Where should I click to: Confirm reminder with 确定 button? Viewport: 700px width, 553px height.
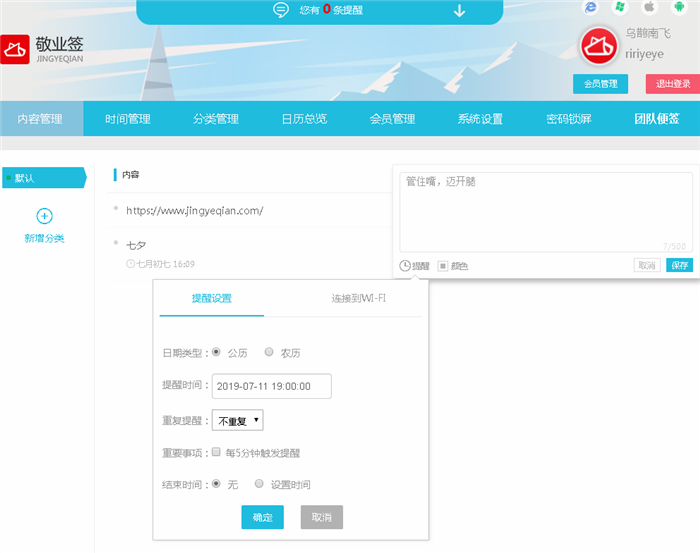tap(262, 517)
